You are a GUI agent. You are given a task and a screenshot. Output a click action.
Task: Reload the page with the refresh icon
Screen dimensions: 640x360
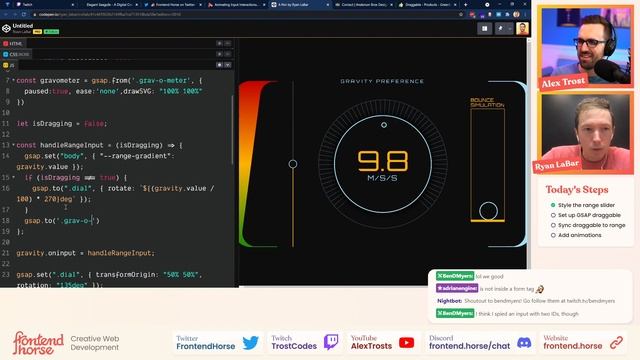pos(24,14)
